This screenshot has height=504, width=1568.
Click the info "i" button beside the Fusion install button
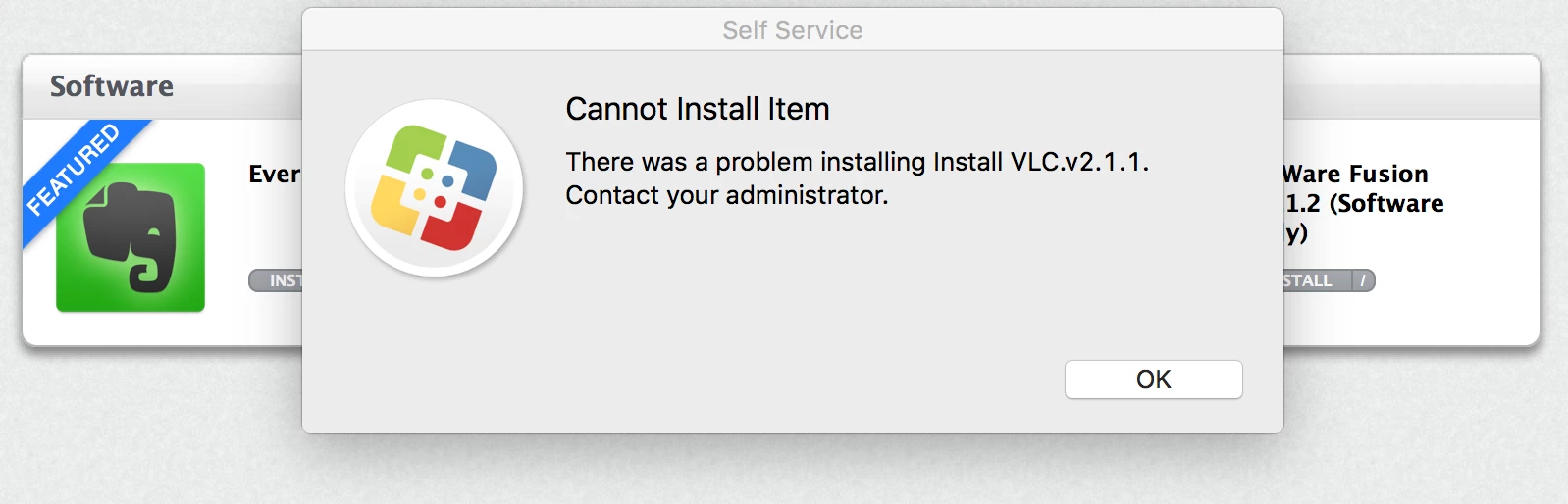point(1363,280)
